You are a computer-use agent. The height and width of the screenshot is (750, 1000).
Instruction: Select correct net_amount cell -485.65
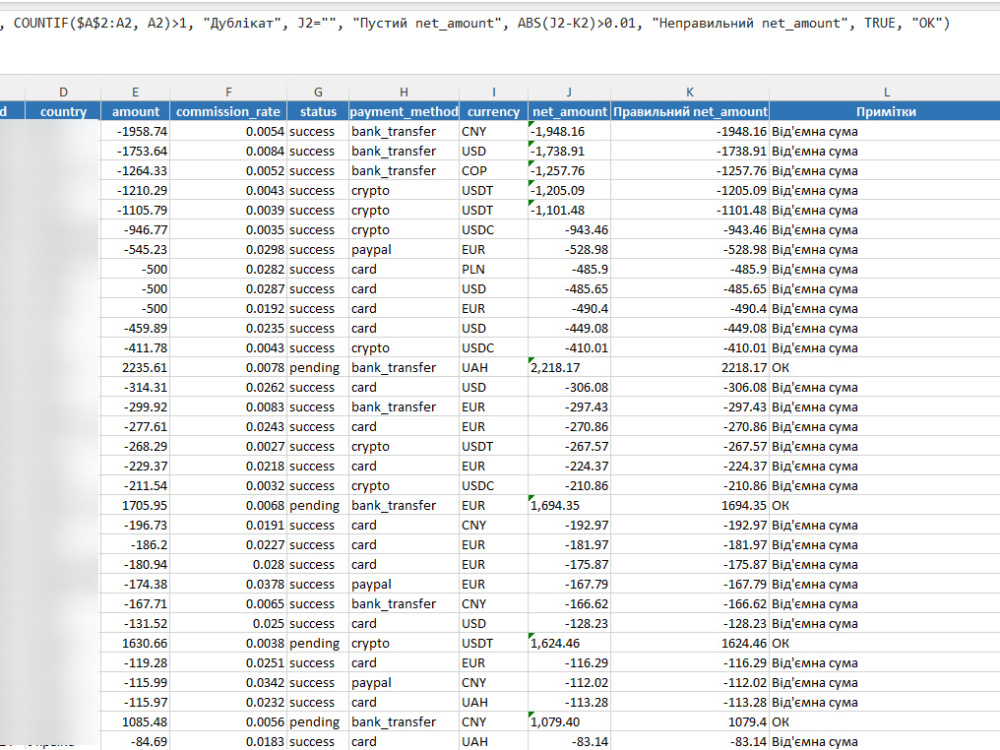coord(689,289)
